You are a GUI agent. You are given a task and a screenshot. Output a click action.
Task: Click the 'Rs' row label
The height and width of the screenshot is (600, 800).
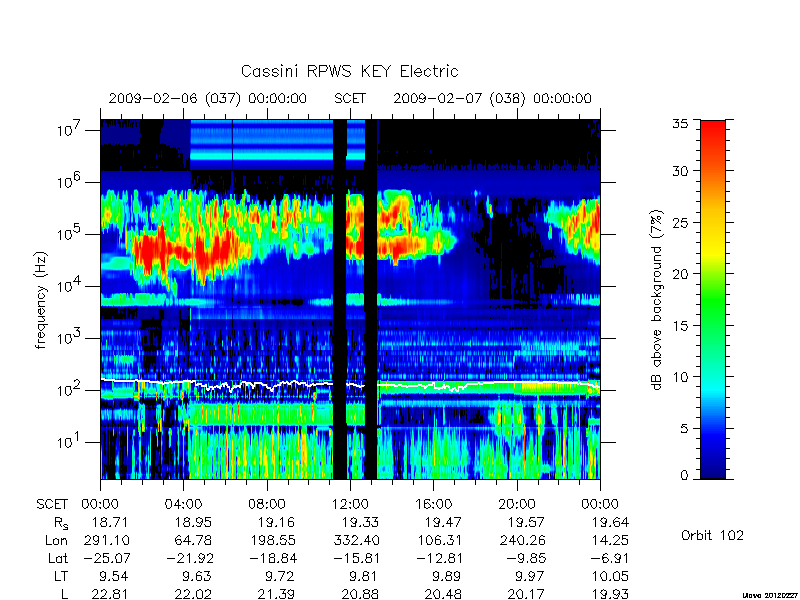(x=61, y=523)
